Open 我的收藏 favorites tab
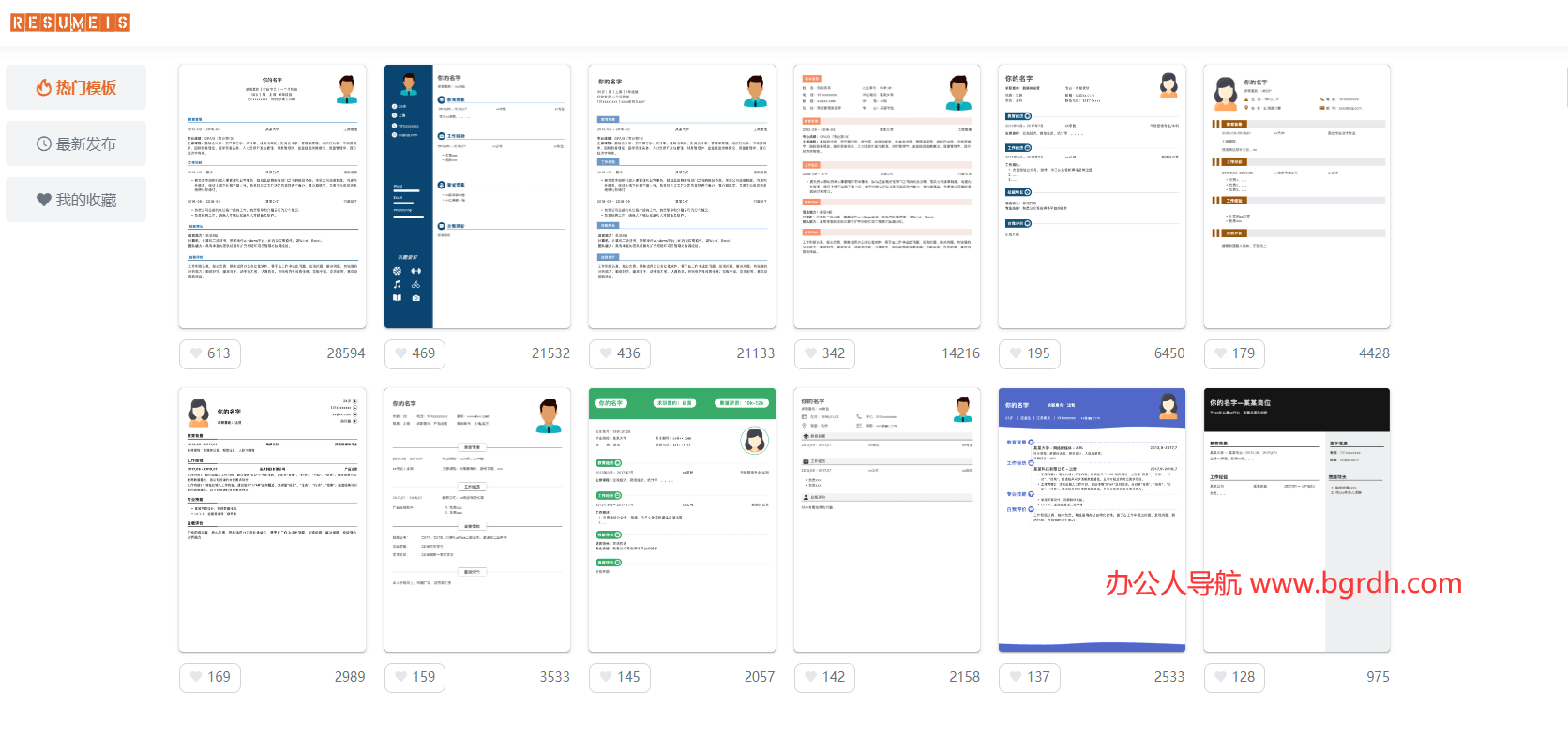Image resolution: width=1568 pixels, height=752 pixels. tap(76, 200)
